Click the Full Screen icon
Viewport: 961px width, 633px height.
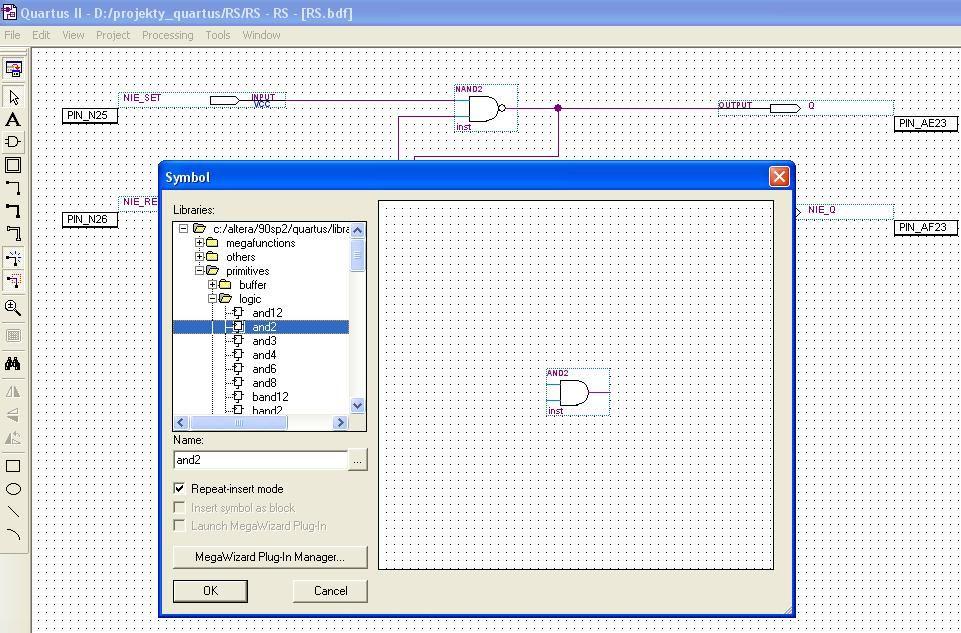(13, 335)
